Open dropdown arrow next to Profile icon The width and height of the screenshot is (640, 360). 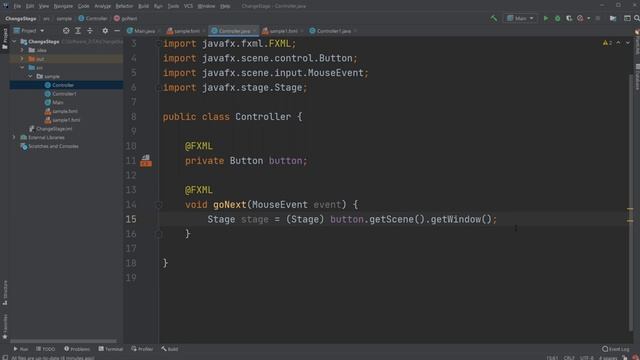coord(588,18)
